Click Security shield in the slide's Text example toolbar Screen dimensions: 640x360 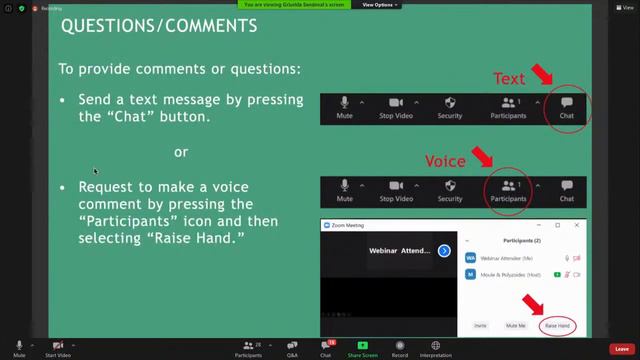tap(450, 108)
